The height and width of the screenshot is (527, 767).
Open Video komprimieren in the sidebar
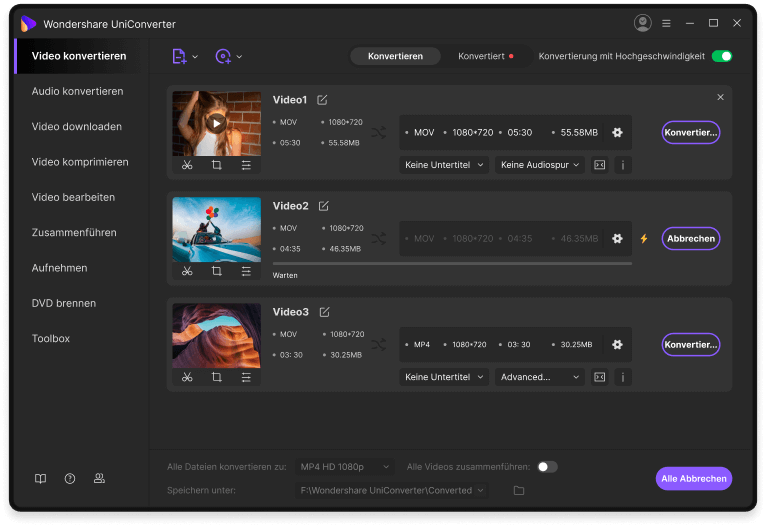pyautogui.click(x=80, y=162)
